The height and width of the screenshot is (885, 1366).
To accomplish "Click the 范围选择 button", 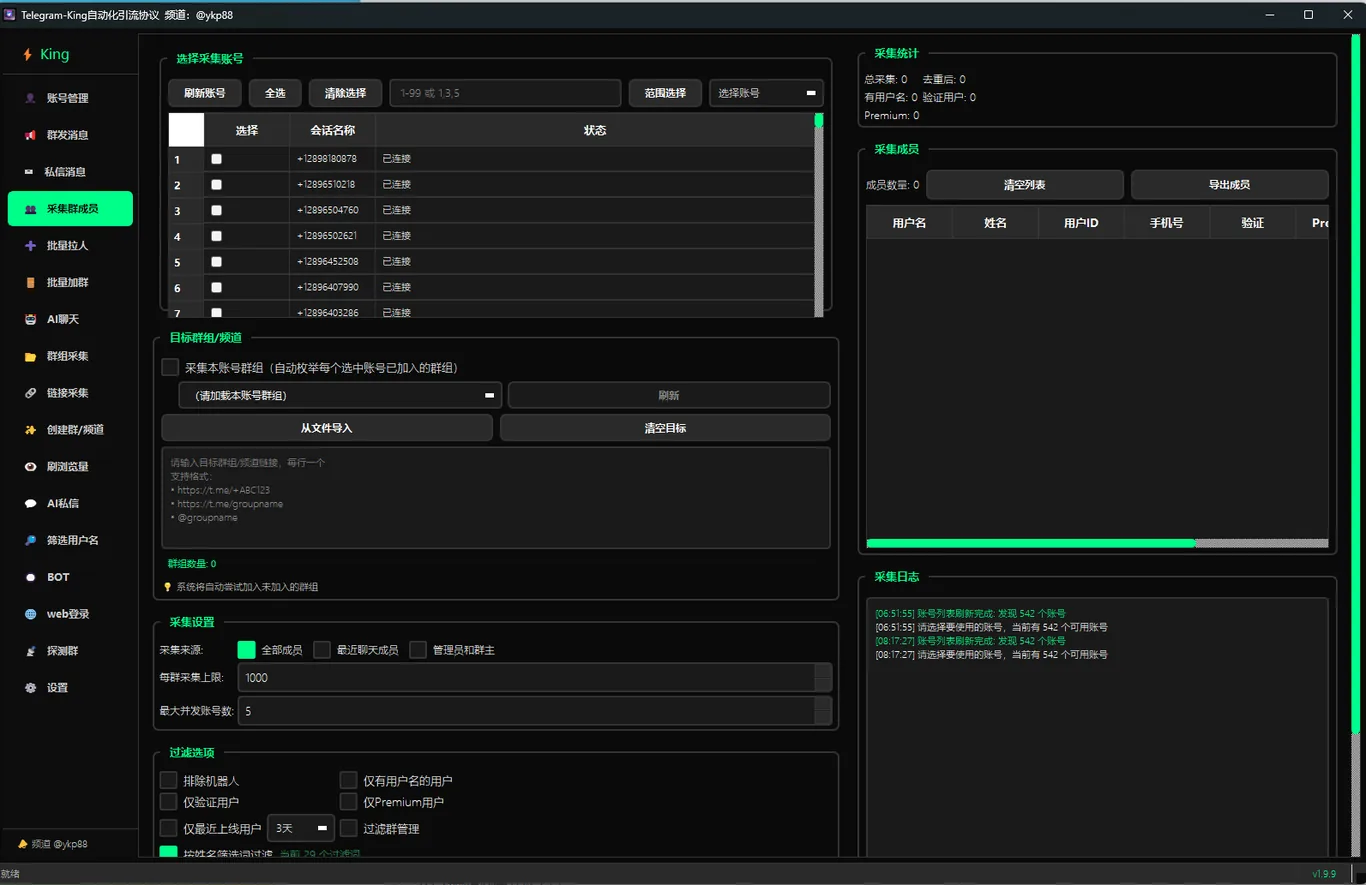I will pos(665,93).
